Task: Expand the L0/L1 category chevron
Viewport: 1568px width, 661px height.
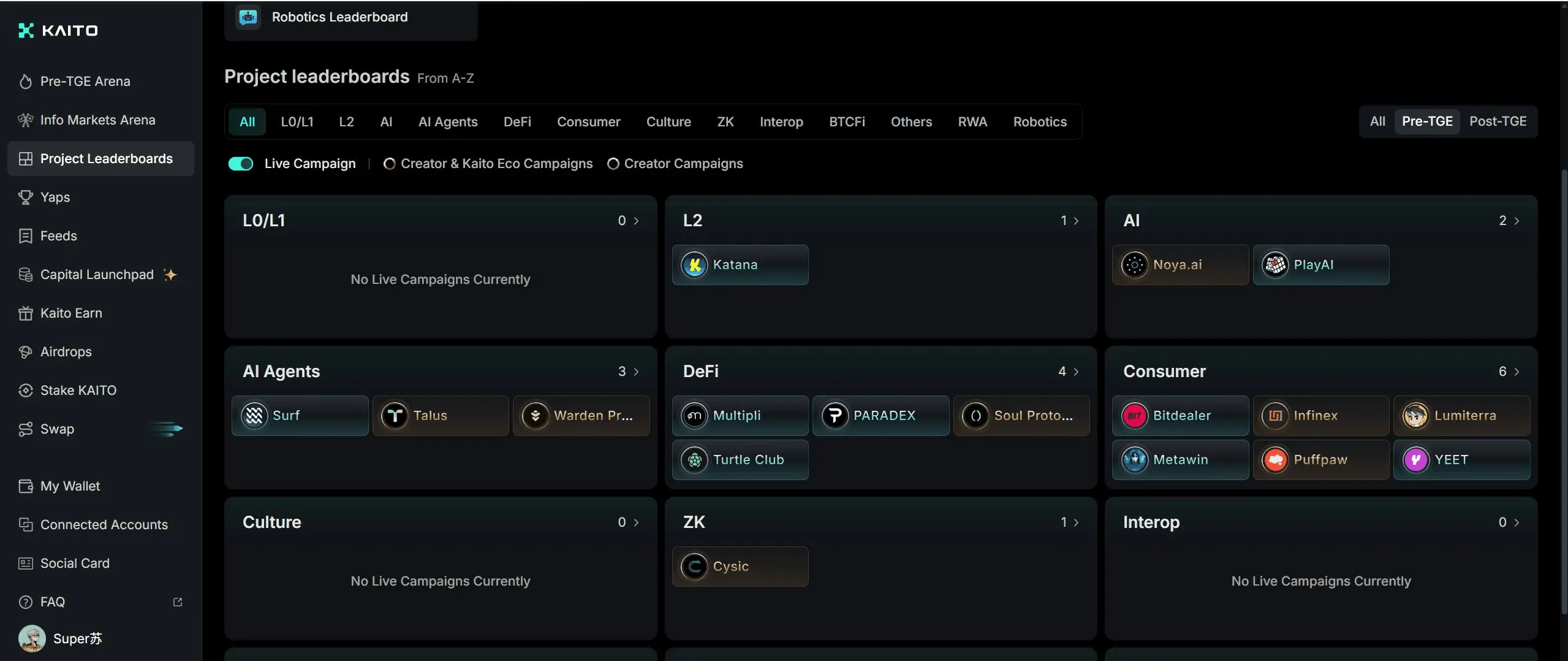Action: tap(636, 221)
